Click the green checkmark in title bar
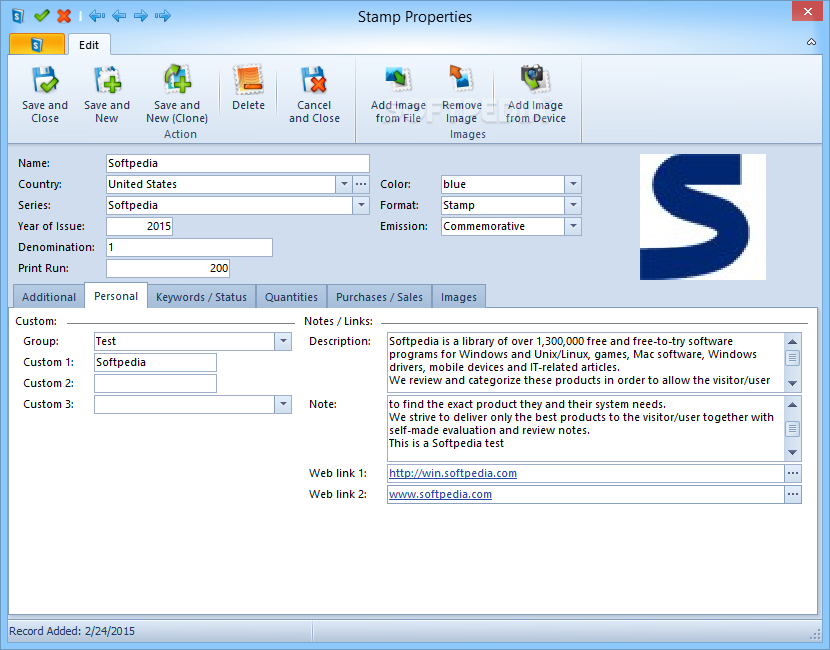The height and width of the screenshot is (650, 830). click(41, 15)
